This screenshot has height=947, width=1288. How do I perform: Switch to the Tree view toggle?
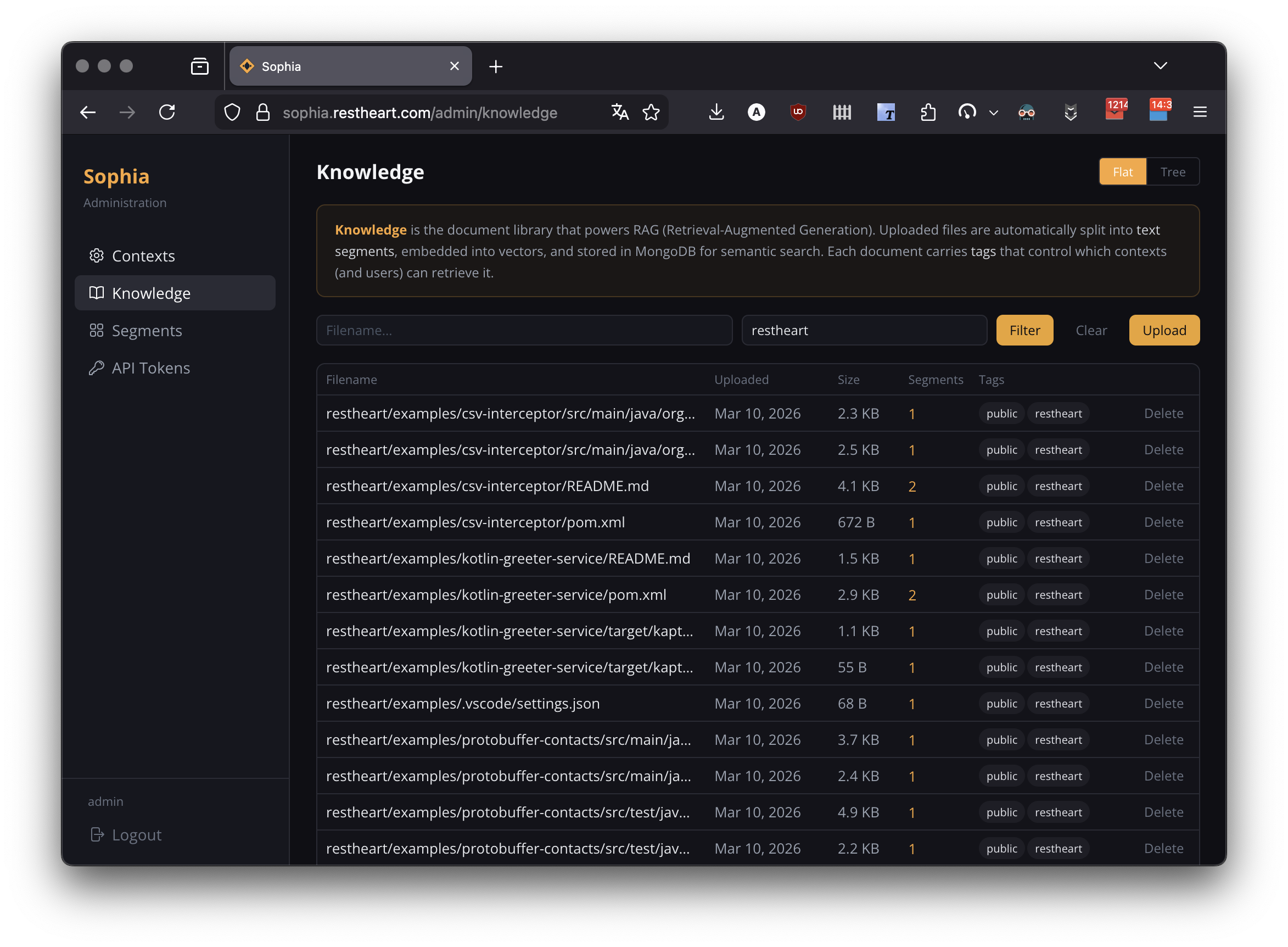tap(1172, 171)
